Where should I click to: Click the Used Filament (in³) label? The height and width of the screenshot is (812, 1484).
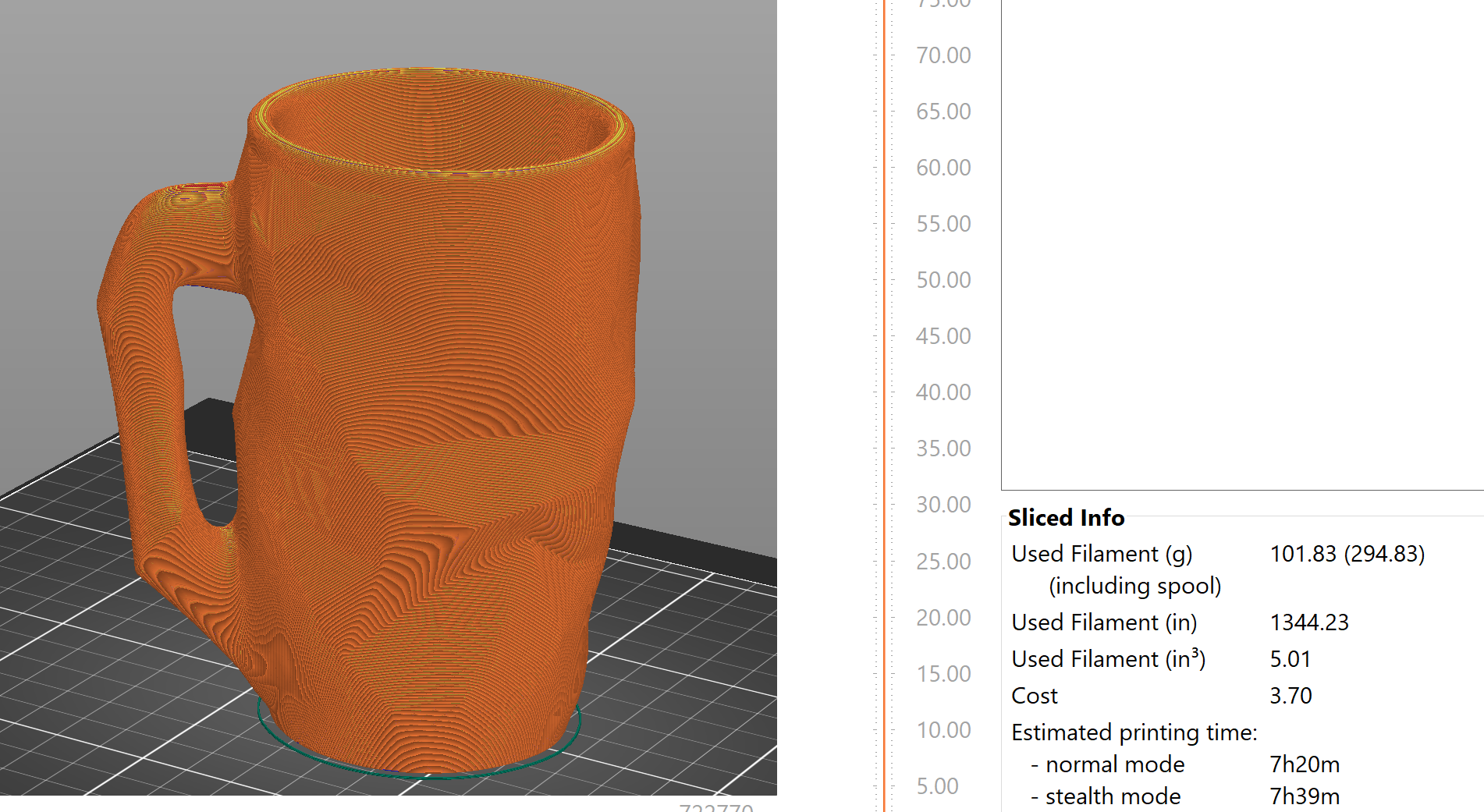1109,659
